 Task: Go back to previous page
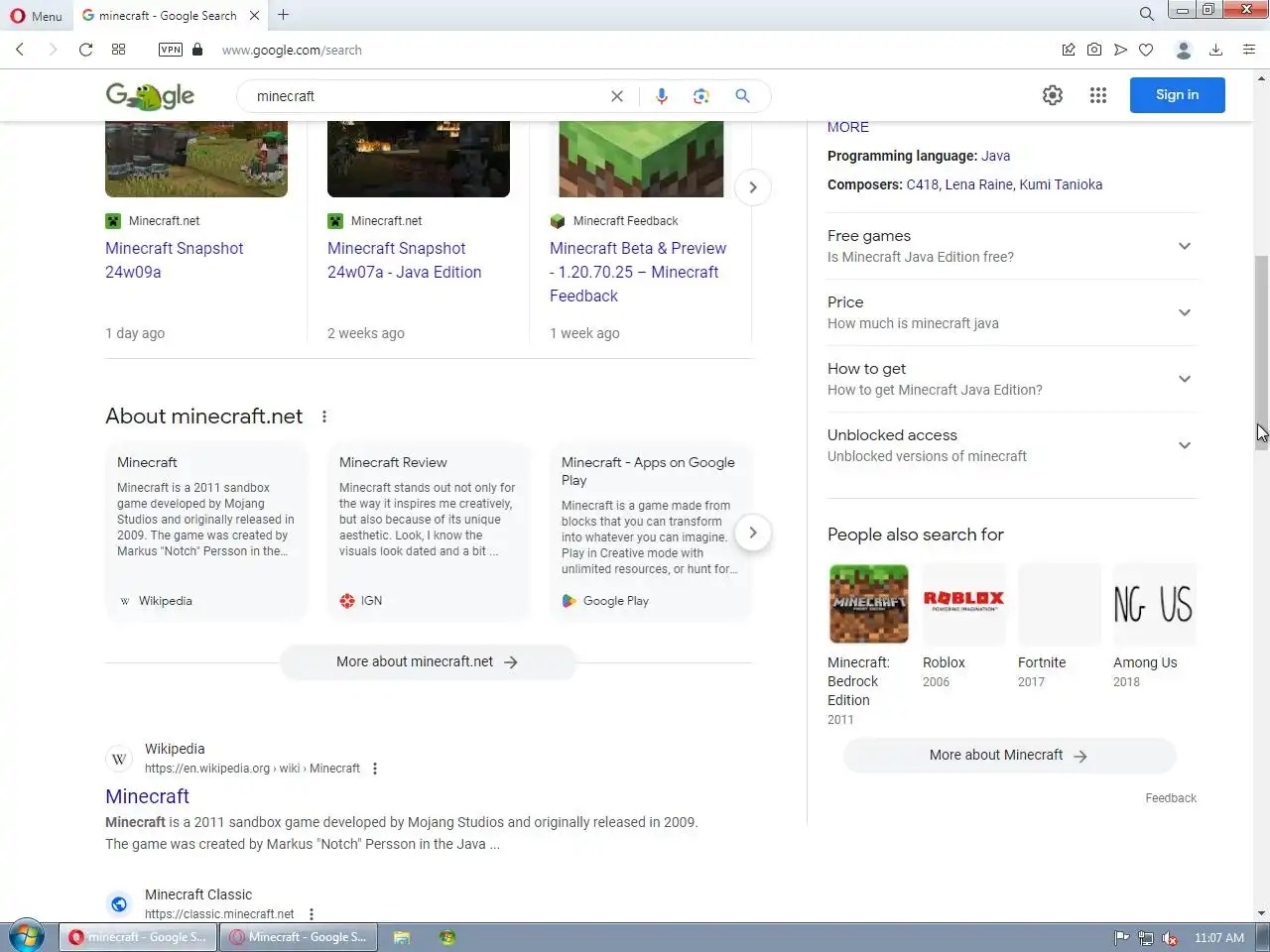coord(20,50)
